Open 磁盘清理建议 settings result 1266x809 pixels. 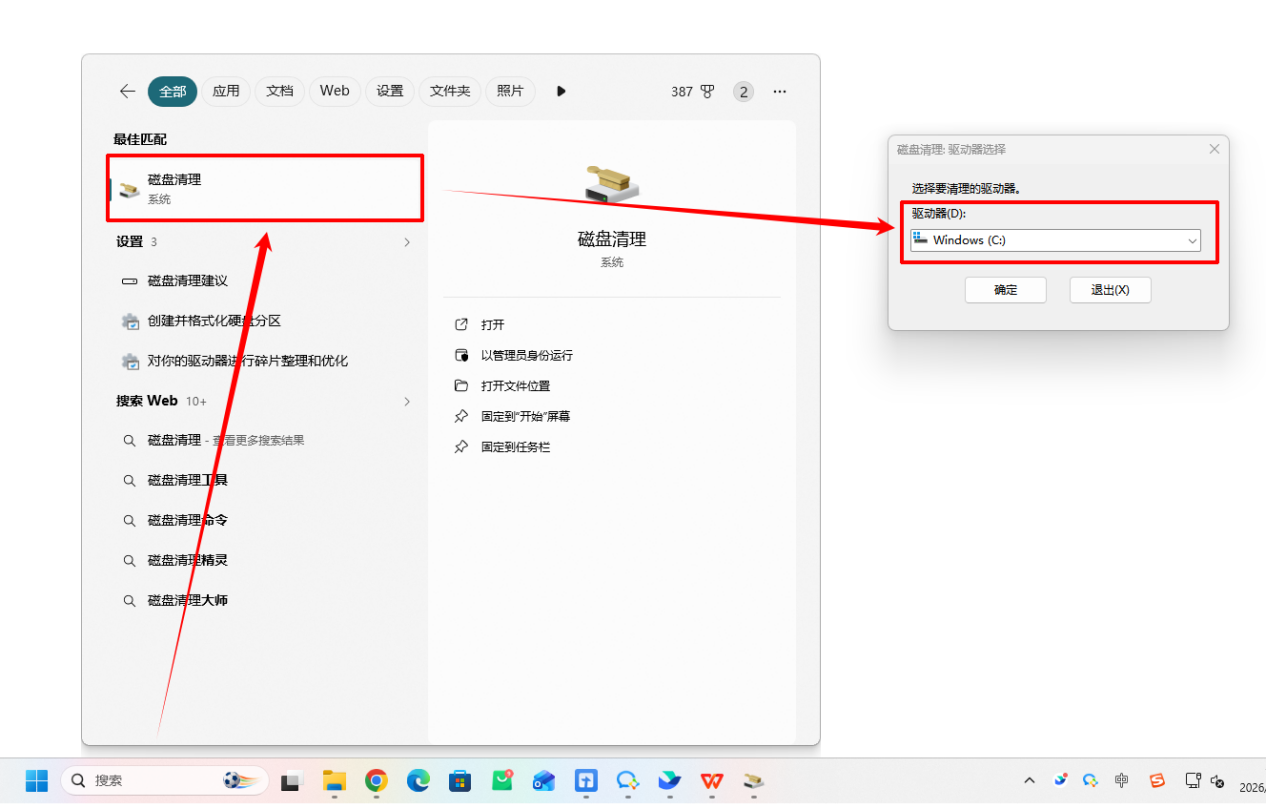pos(265,281)
